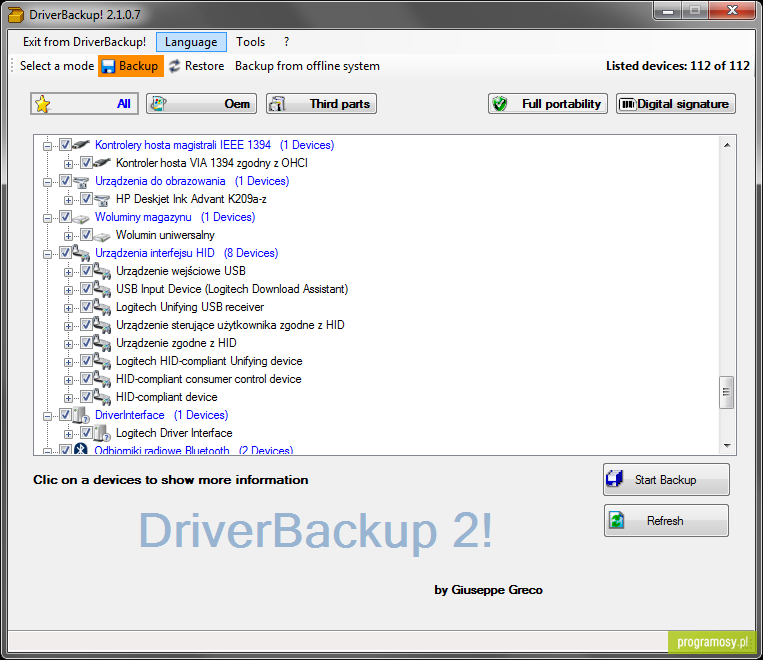This screenshot has width=763, height=660.
Task: Open the Tools menu
Action: coord(251,42)
